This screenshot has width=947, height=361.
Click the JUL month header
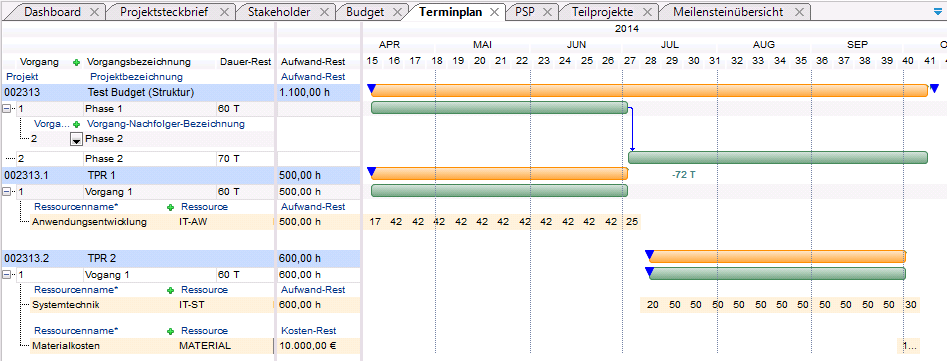click(x=670, y=45)
